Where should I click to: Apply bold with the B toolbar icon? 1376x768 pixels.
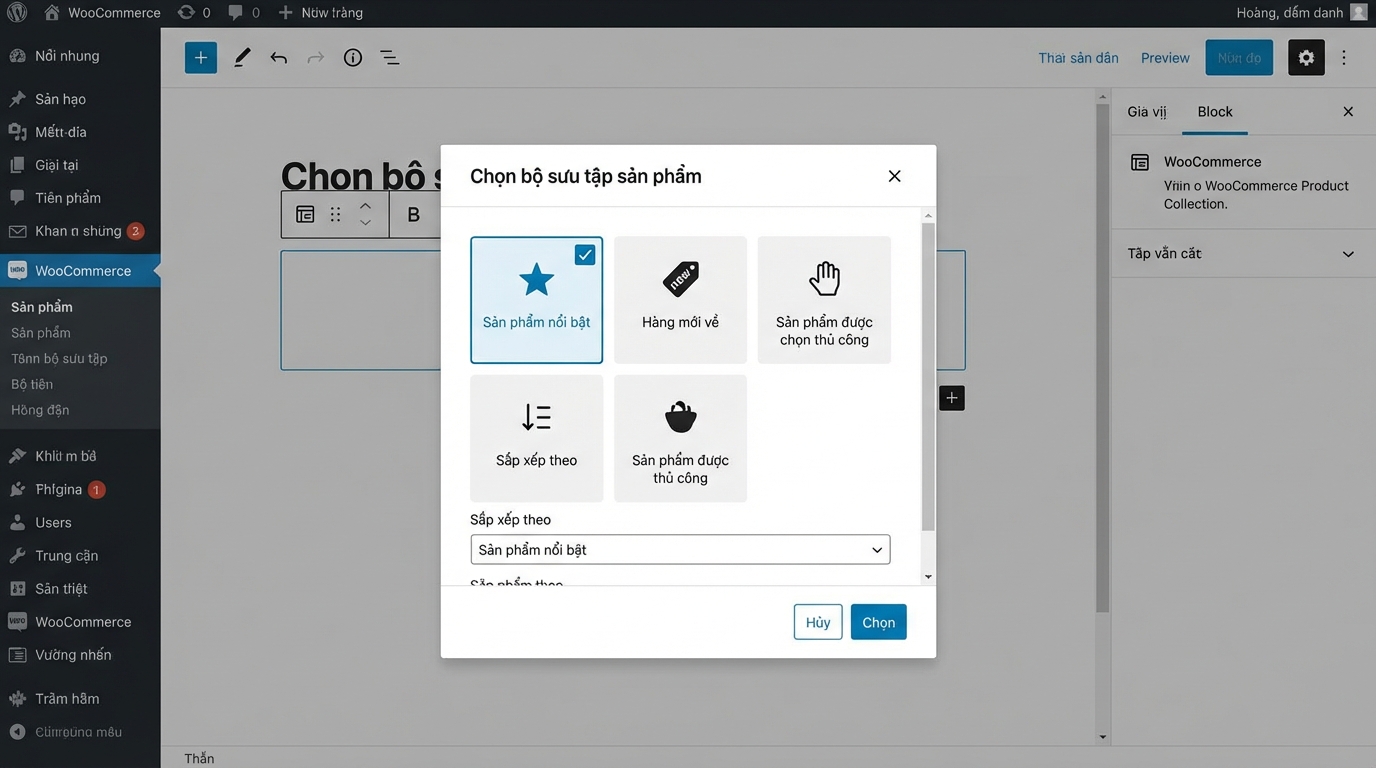pyautogui.click(x=413, y=214)
